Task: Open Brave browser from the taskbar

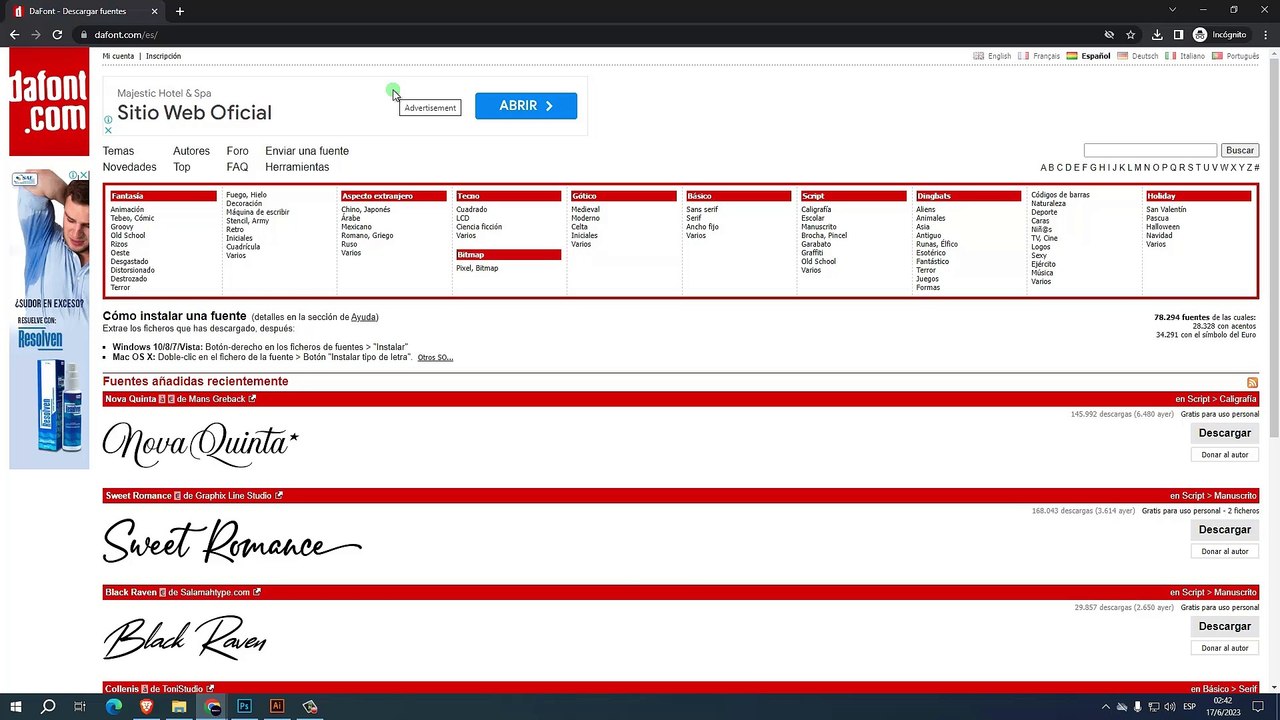Action: click(146, 707)
